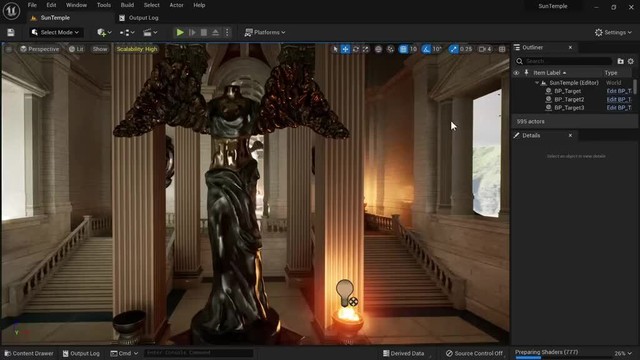Activate the rotate gizmo tool
Screen dimensions: 640x360
click(356, 49)
